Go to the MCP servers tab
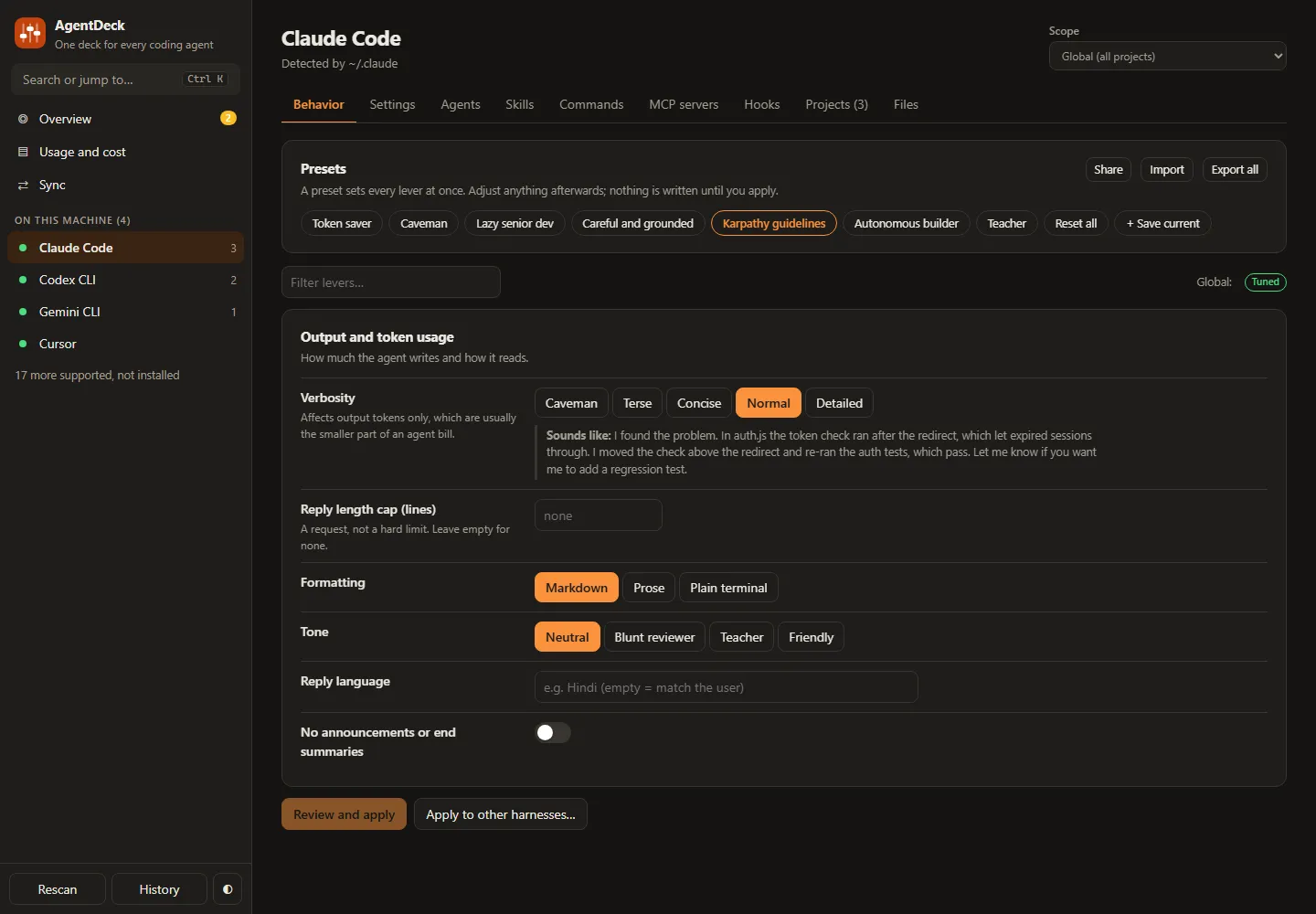Viewport: 1316px width, 914px height. [x=684, y=104]
